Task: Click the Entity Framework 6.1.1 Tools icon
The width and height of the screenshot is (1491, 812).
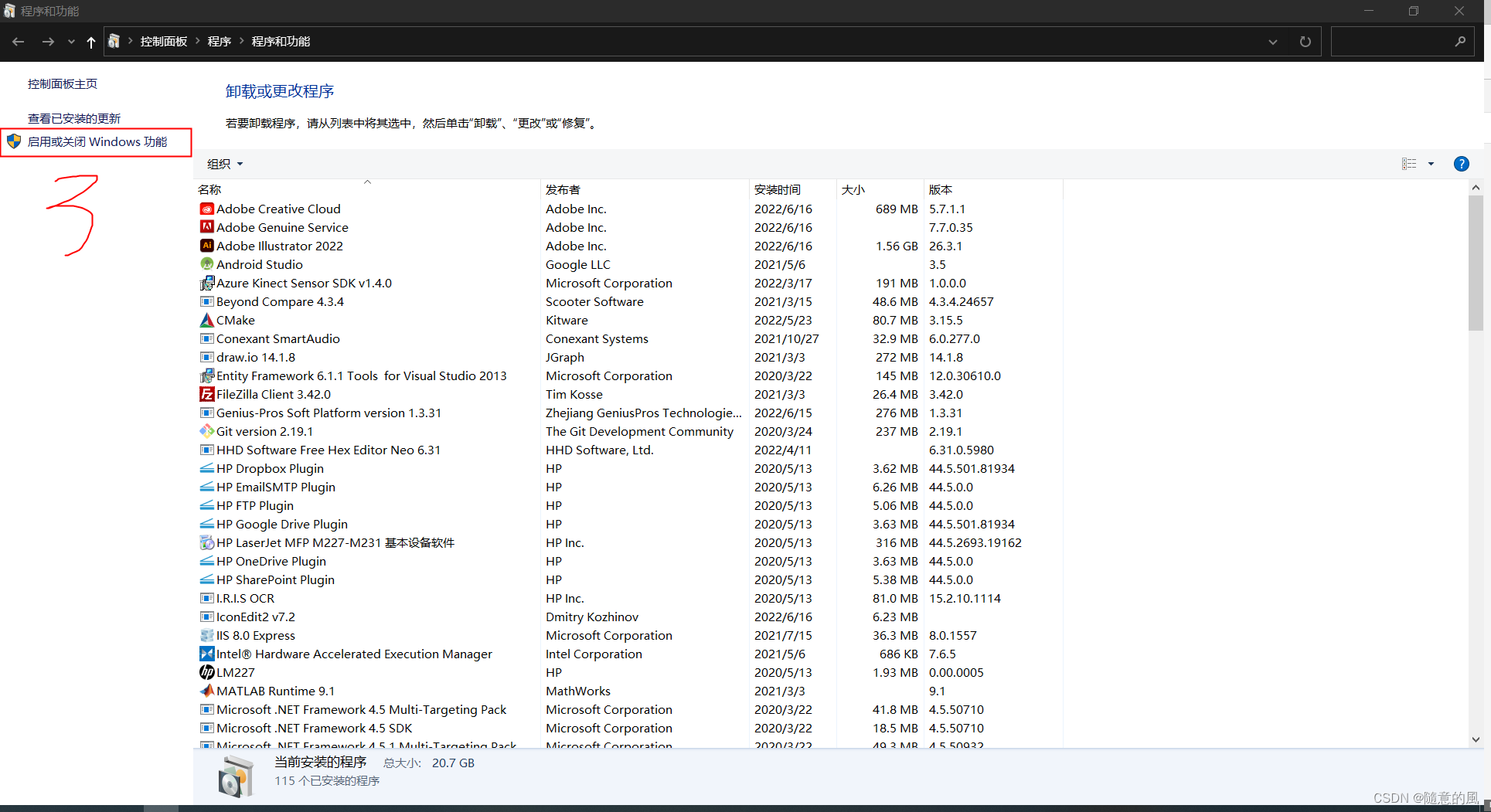Action: click(x=206, y=375)
